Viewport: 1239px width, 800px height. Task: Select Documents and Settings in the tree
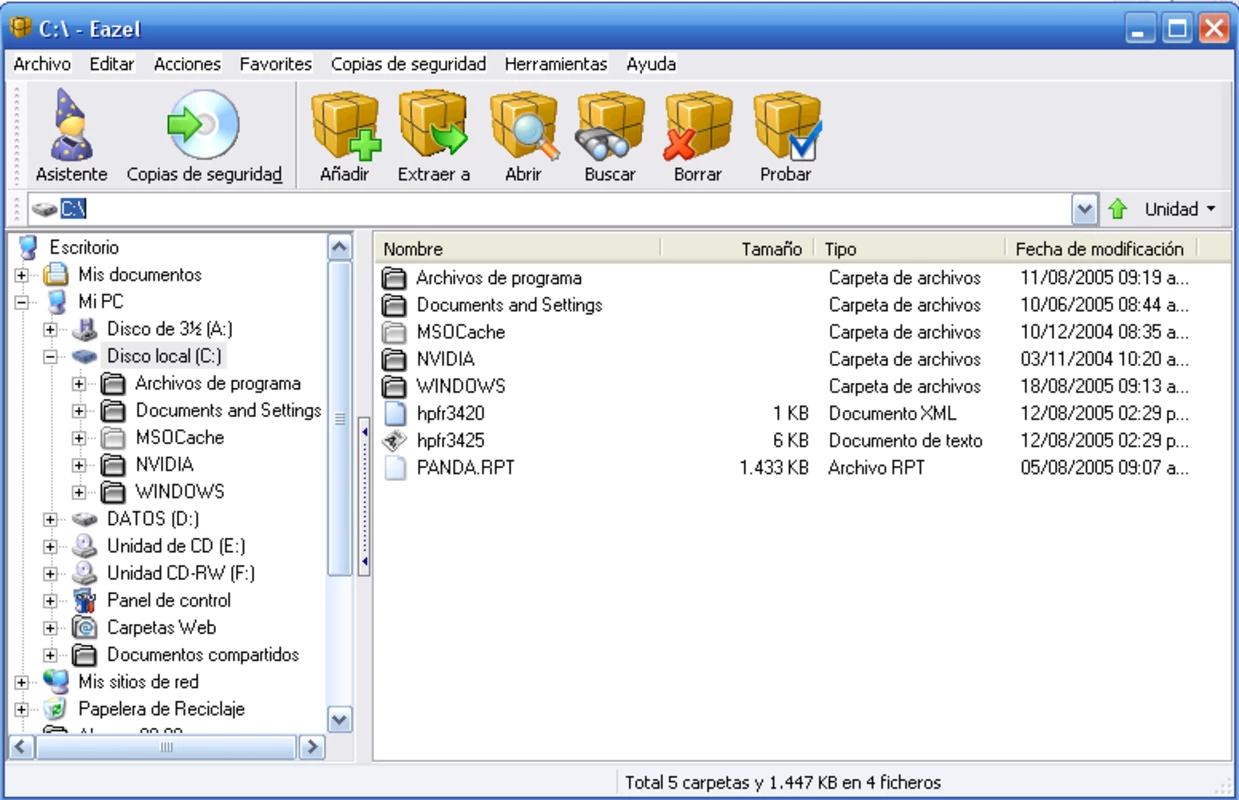pos(228,410)
